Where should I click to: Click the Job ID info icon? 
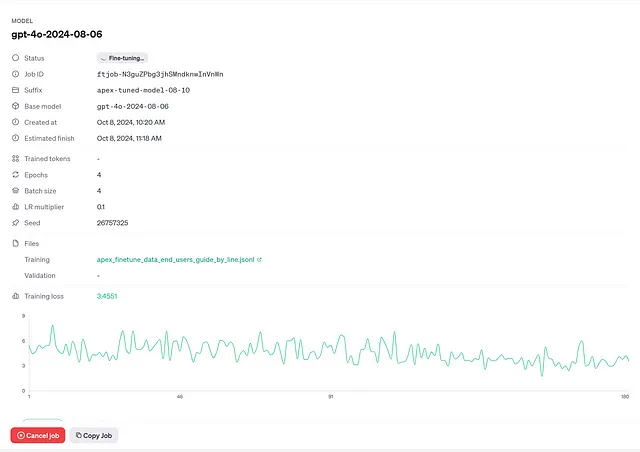[x=16, y=74]
